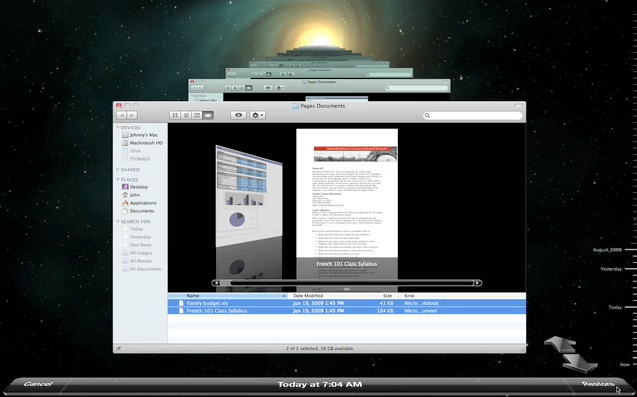The width and height of the screenshot is (637, 397).
Task: Collapse the DEVICES sidebar section
Action: tap(118, 128)
